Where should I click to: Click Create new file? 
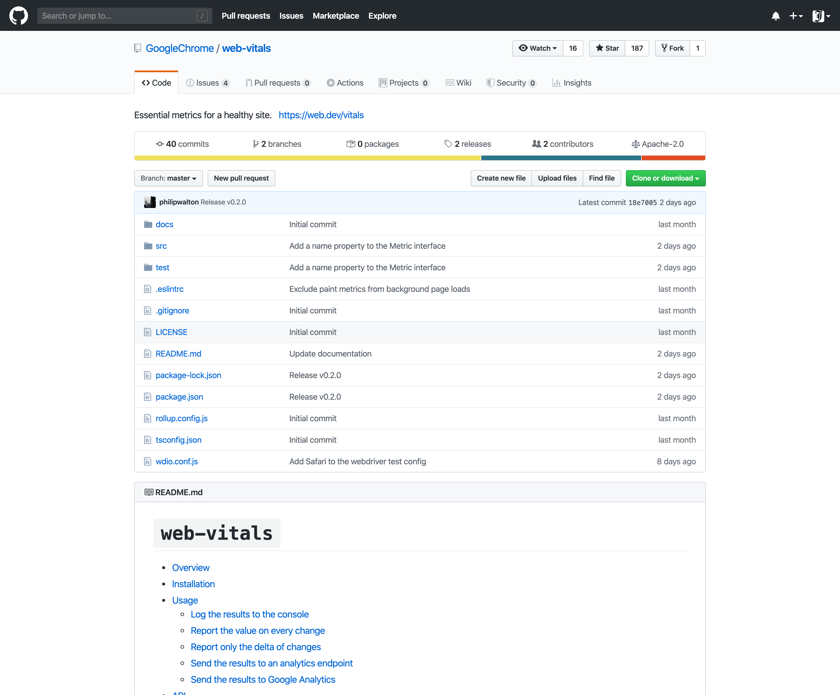(501, 178)
